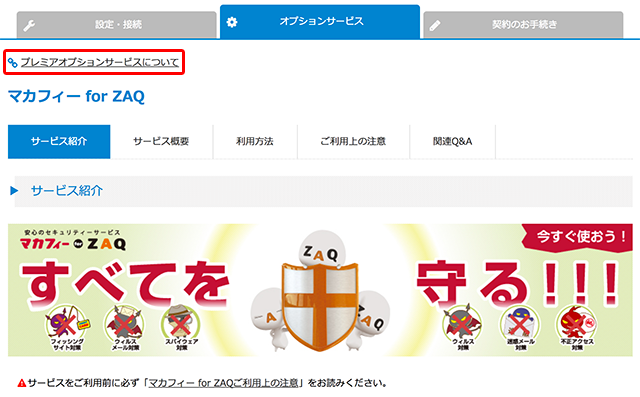Select the サービス紹介 sub-tab
Image resolution: width=640 pixels, height=397 pixels.
coord(59,142)
